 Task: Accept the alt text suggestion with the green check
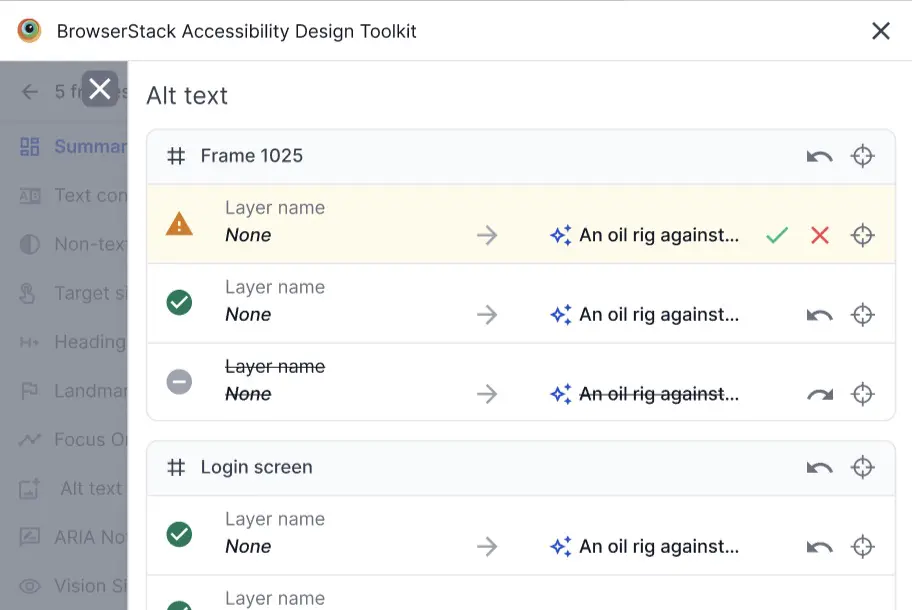[x=777, y=235]
